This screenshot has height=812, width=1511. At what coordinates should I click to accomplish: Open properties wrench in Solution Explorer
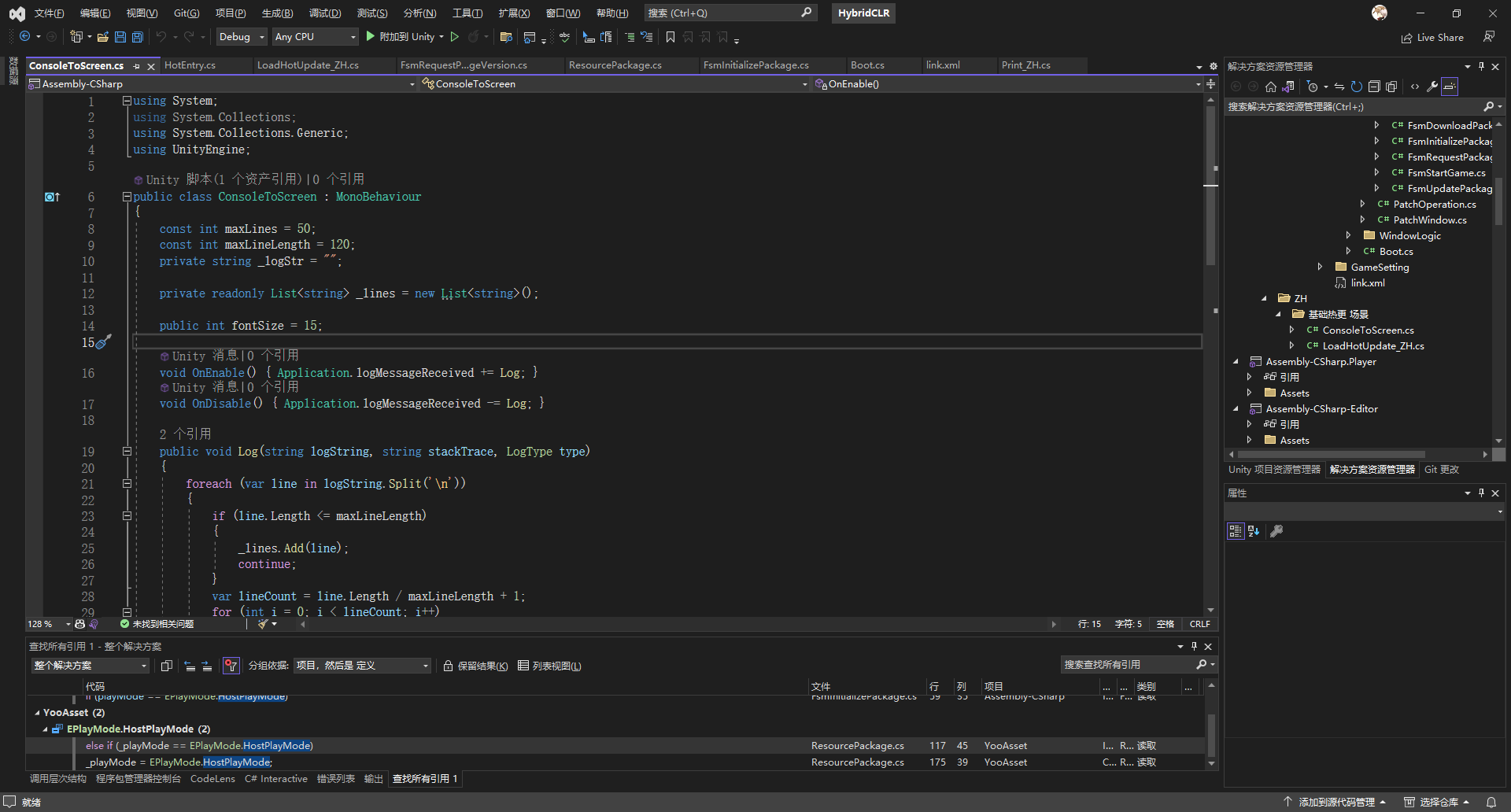(1432, 87)
